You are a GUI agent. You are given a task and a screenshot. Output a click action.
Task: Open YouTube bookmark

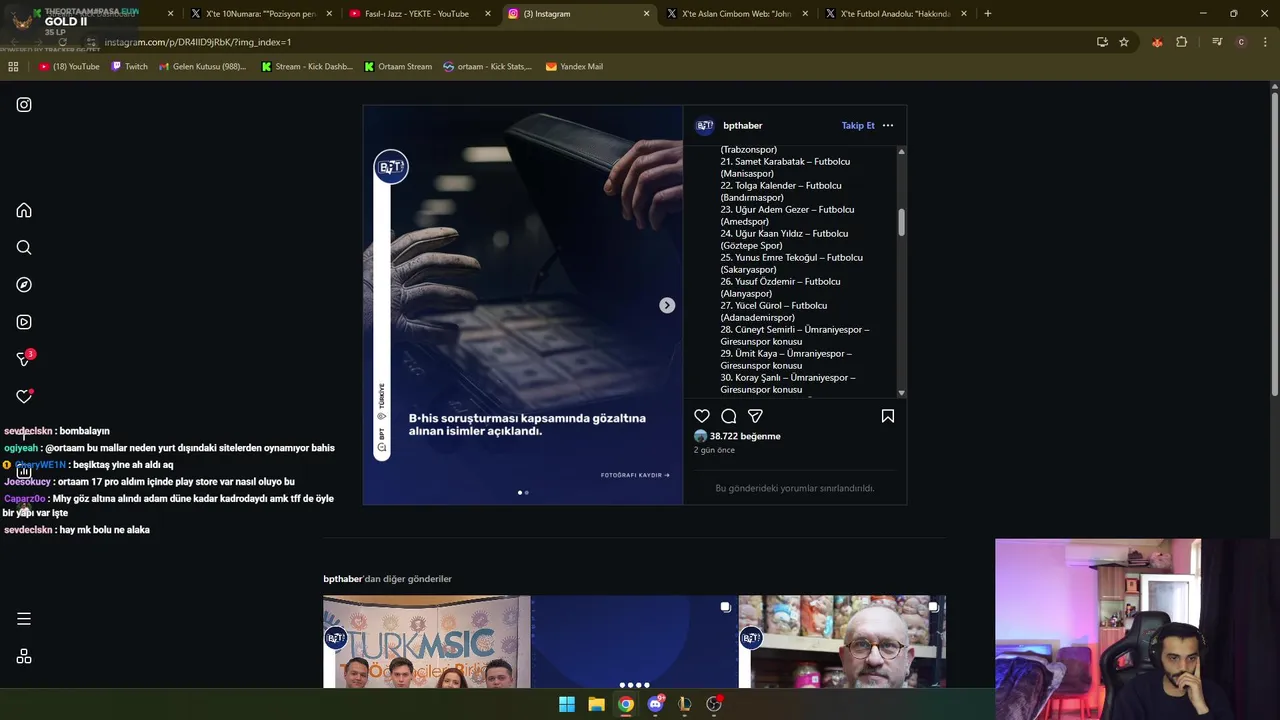[x=69, y=67]
